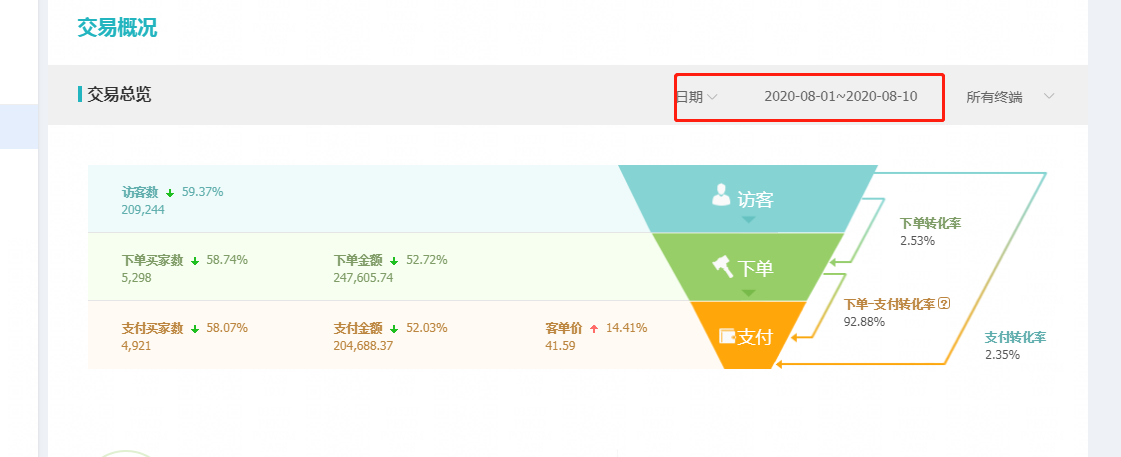This screenshot has width=1121, height=457.
Task: Click the chevron arrow after 所有终端
Action: coord(1049,96)
